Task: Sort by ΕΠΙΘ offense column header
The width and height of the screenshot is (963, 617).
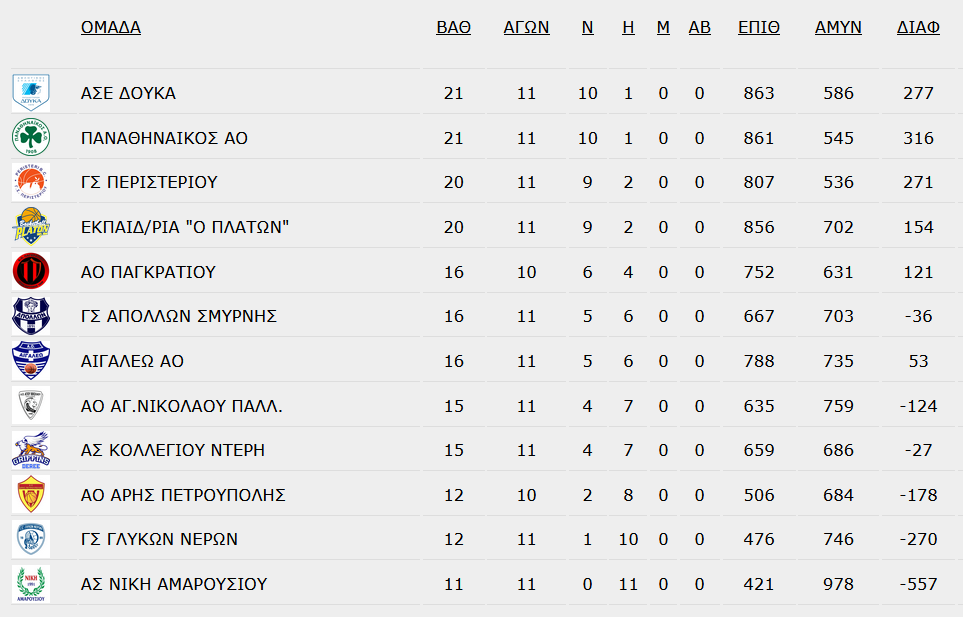Action: pos(758,28)
